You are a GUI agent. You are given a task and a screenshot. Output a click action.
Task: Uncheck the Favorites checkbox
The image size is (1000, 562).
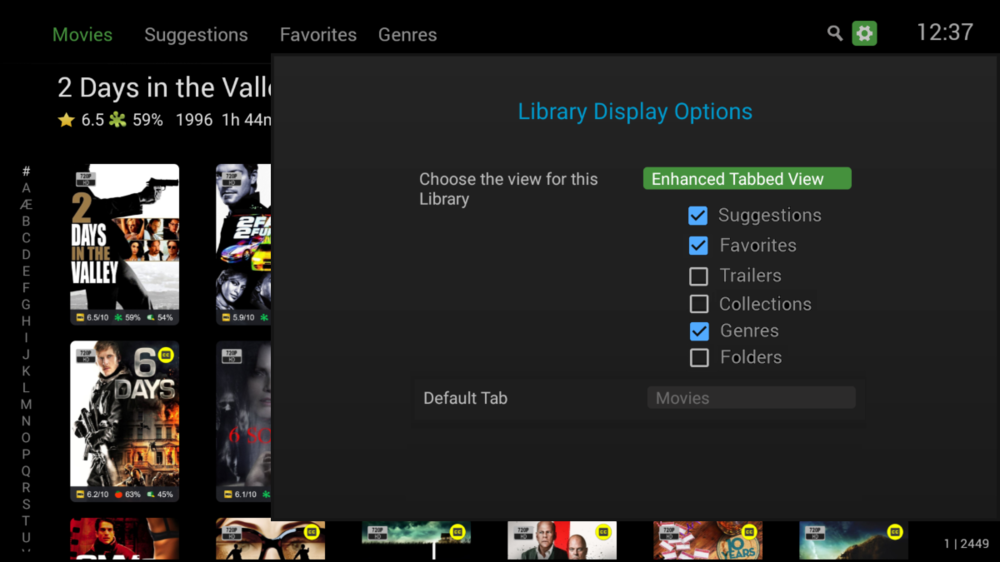coord(698,246)
